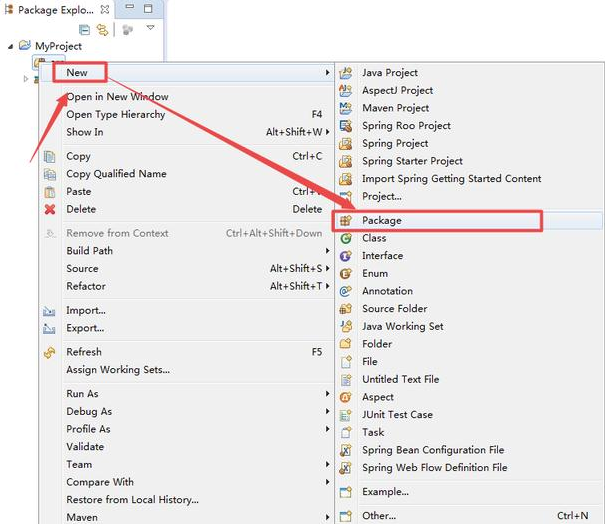Click the Collapse All icon in Package Explorer

coord(84,30)
